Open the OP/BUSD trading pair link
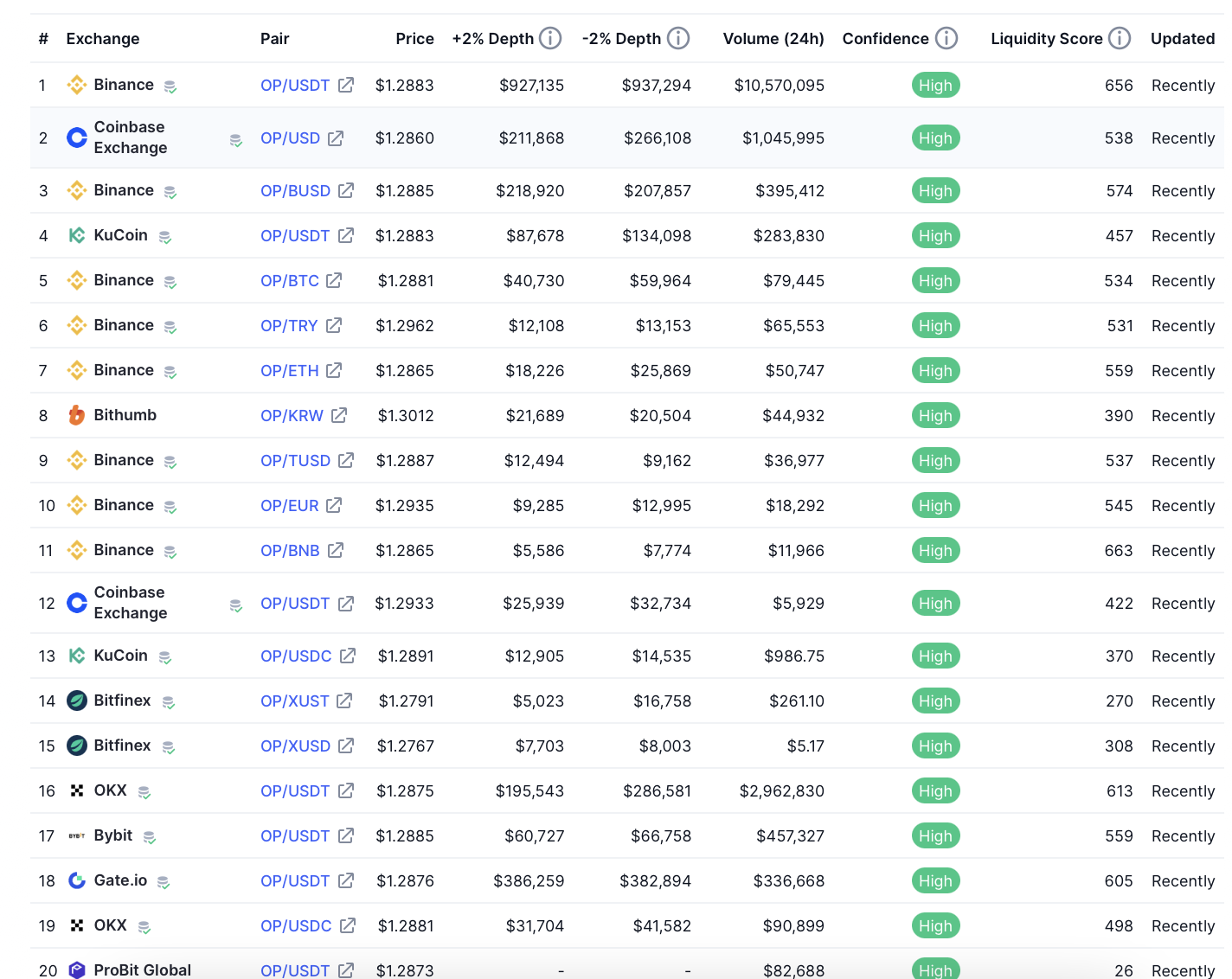This screenshot has width=1232, height=979. click(295, 191)
